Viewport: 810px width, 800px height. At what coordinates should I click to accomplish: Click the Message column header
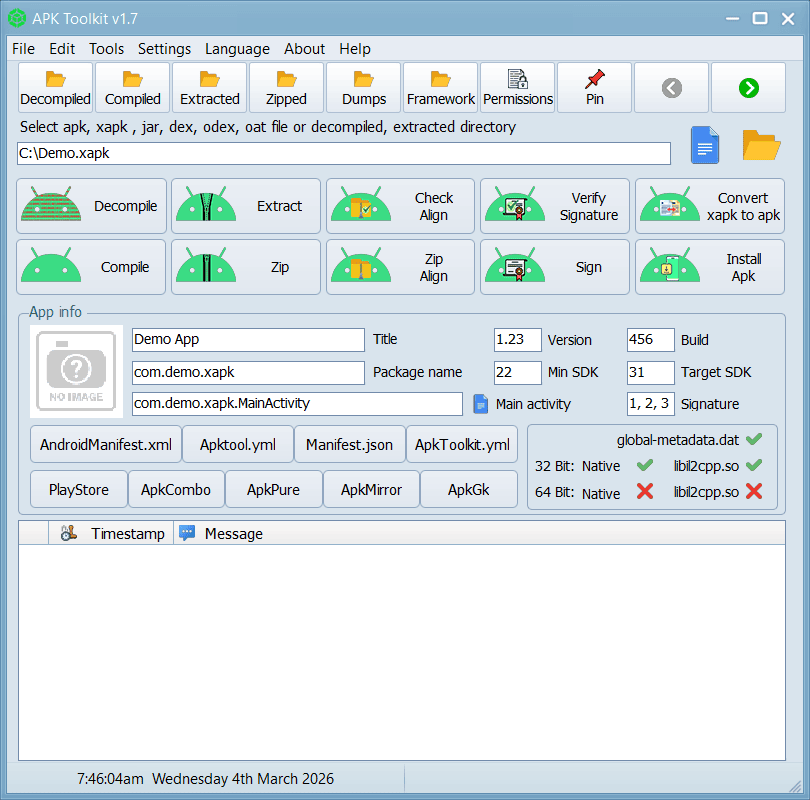tap(479, 533)
